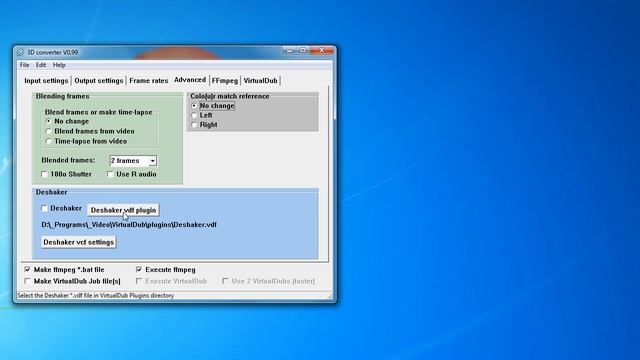
Task: Maximize the 3D converter window
Action: click(302, 51)
